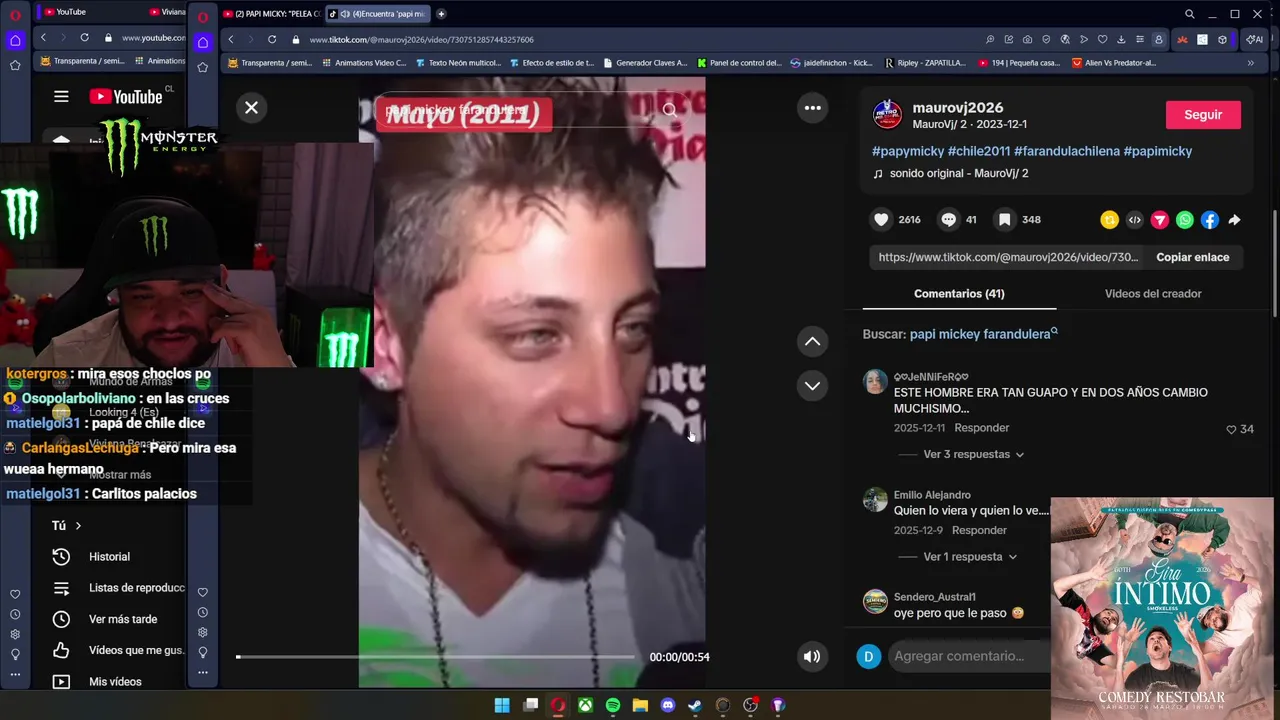Click the embed code icon
Viewport: 1280px width, 720px height.
[1134, 220]
